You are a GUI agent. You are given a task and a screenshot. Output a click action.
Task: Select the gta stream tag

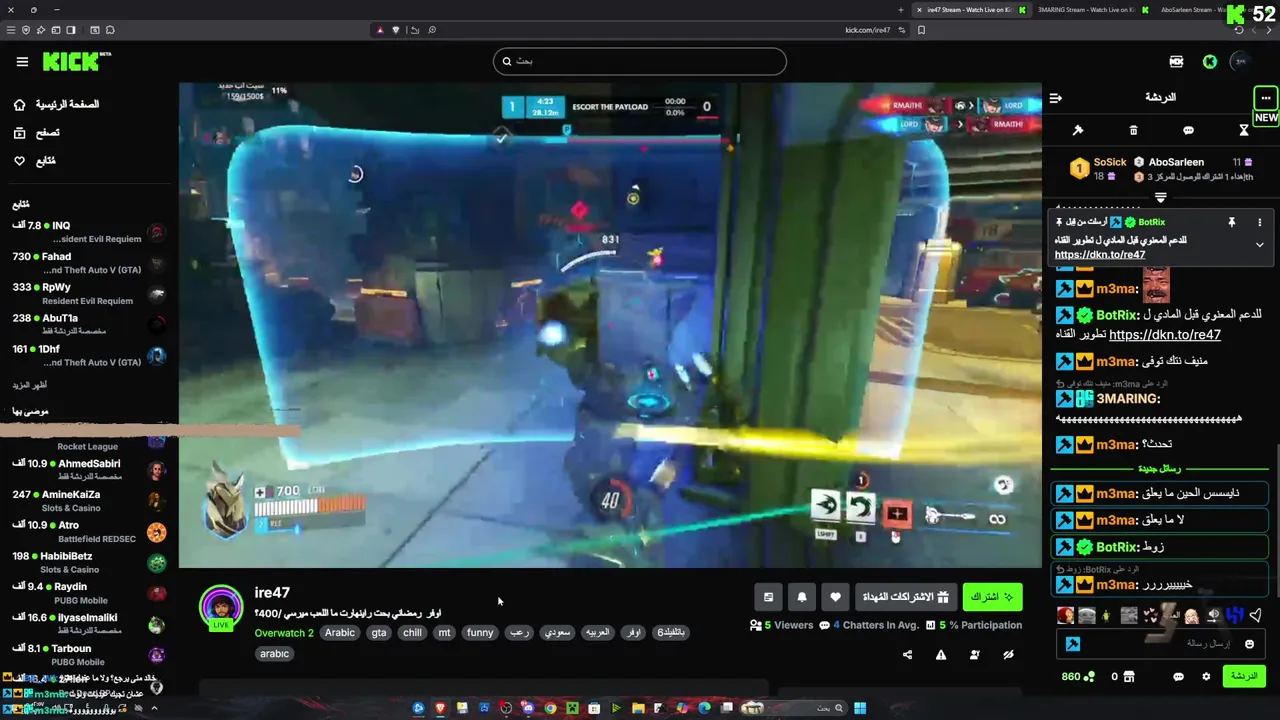coord(379,633)
